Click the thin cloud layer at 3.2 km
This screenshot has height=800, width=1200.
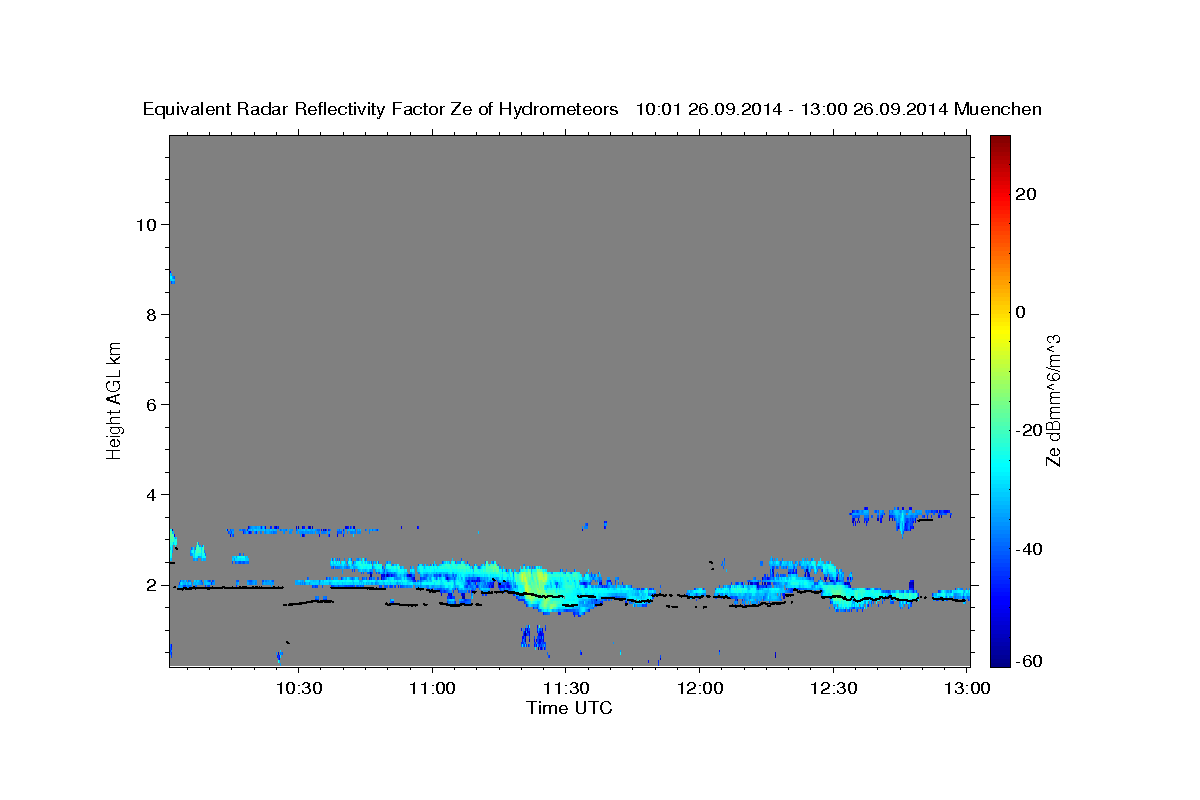tap(302, 529)
